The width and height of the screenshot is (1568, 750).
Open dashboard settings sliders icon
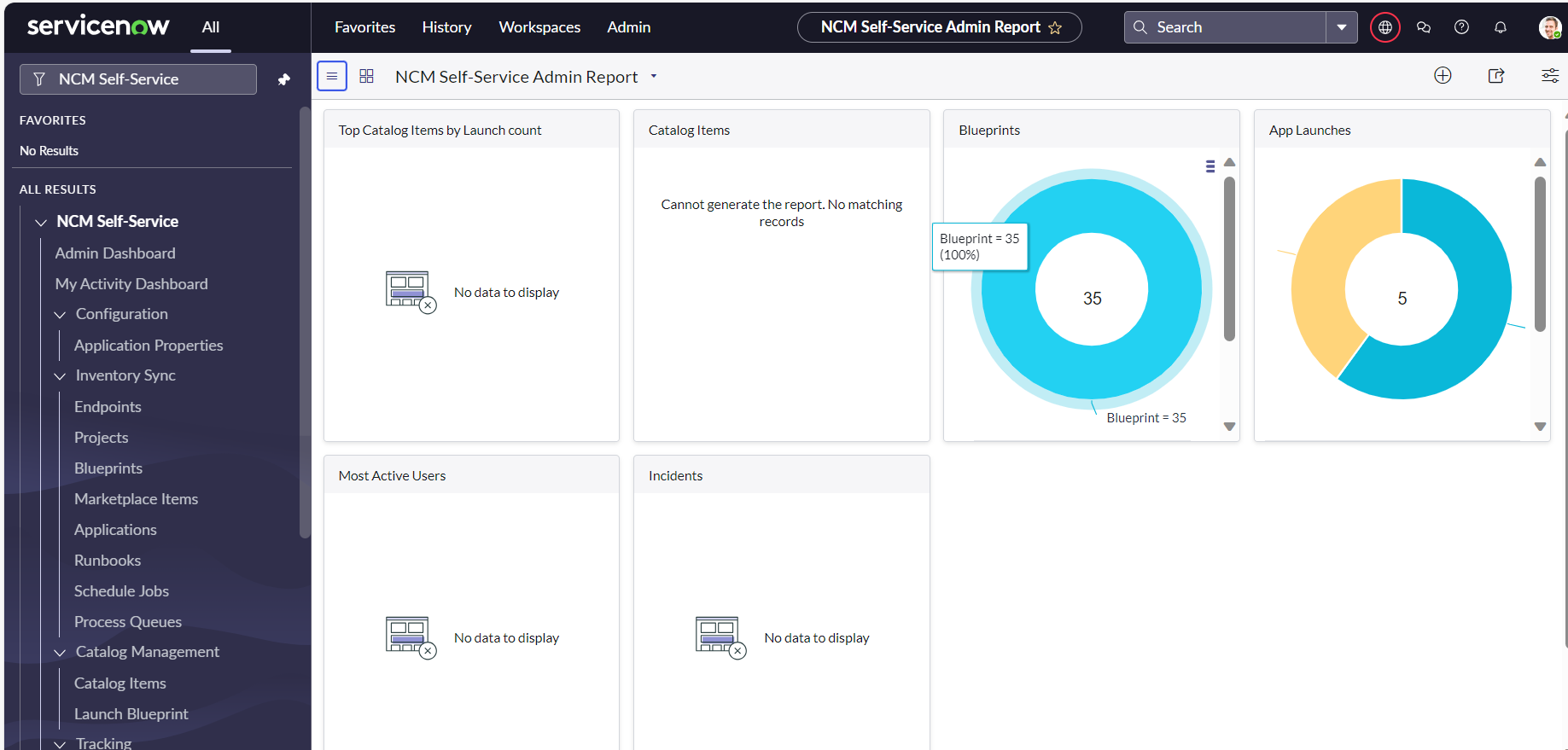(x=1549, y=76)
